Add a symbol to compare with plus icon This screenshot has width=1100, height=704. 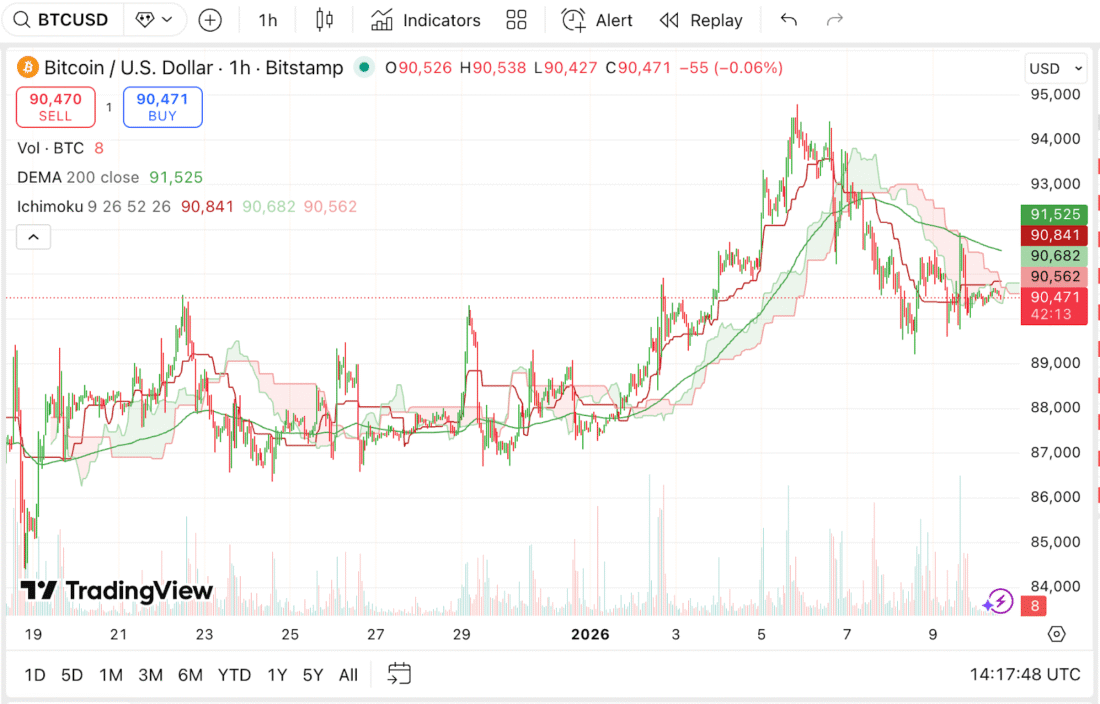pos(210,20)
